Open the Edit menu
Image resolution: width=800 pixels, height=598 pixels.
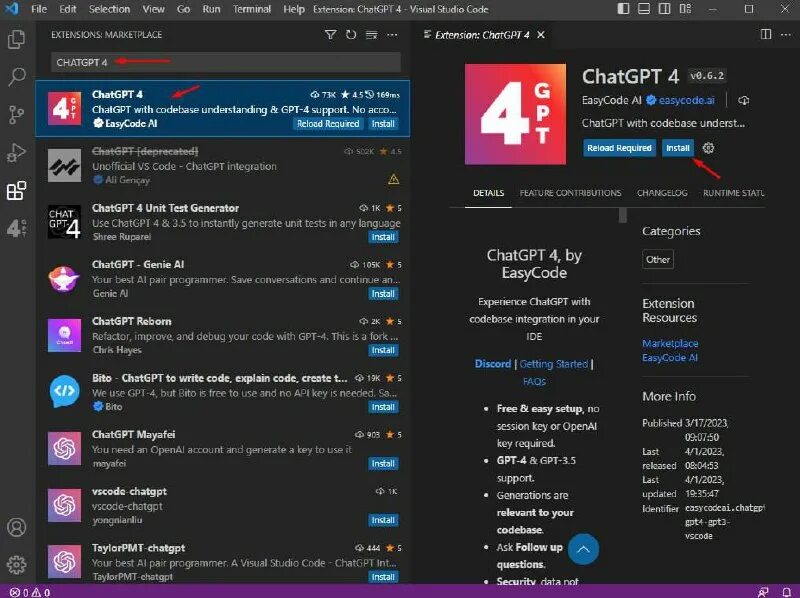(x=67, y=9)
